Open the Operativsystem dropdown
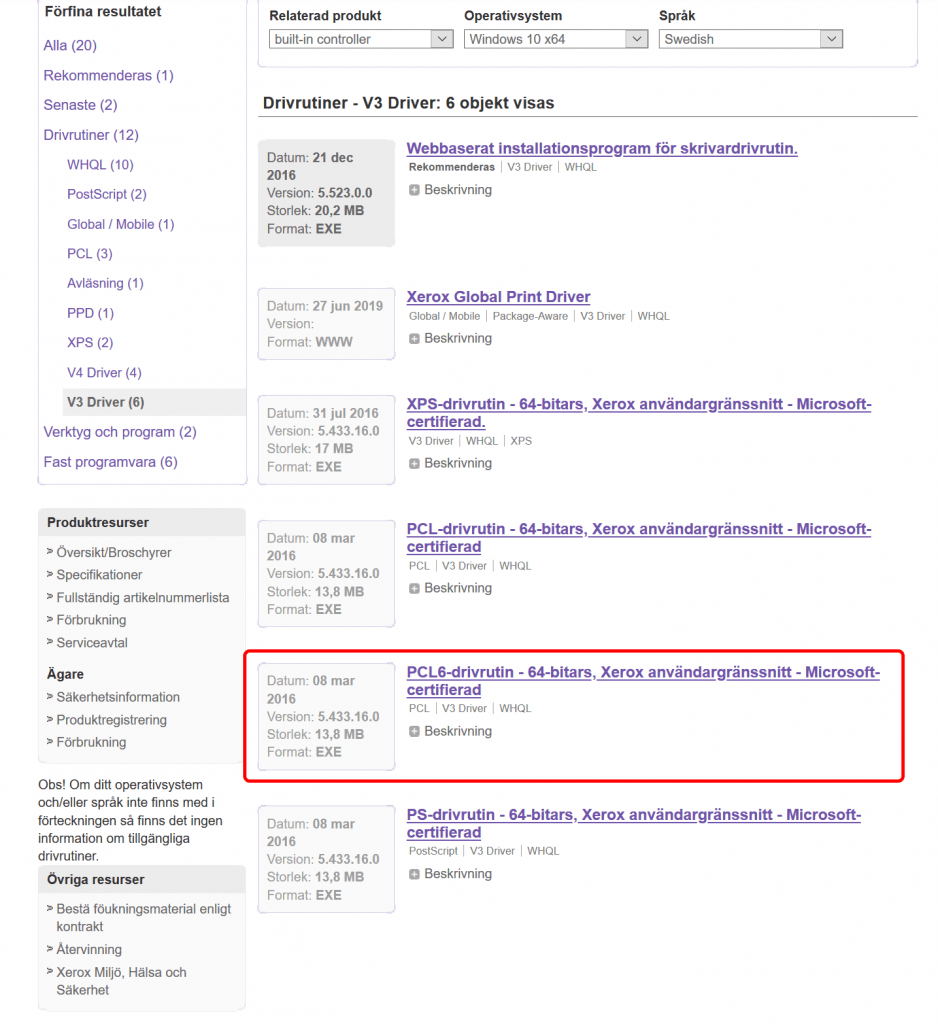The height and width of the screenshot is (1024, 938). tap(556, 39)
